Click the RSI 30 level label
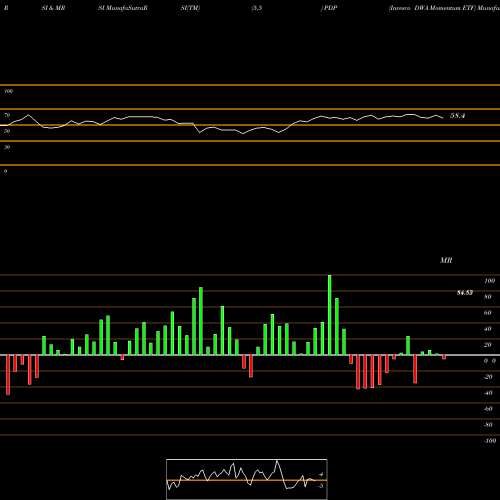 pyautogui.click(x=7, y=147)
